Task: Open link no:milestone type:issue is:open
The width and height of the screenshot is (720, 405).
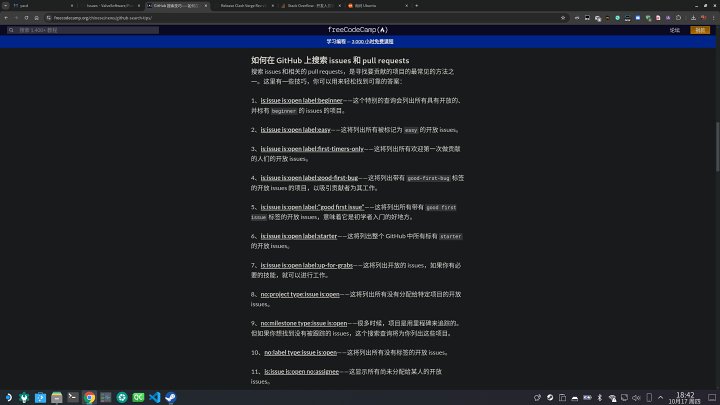Action: click(304, 323)
